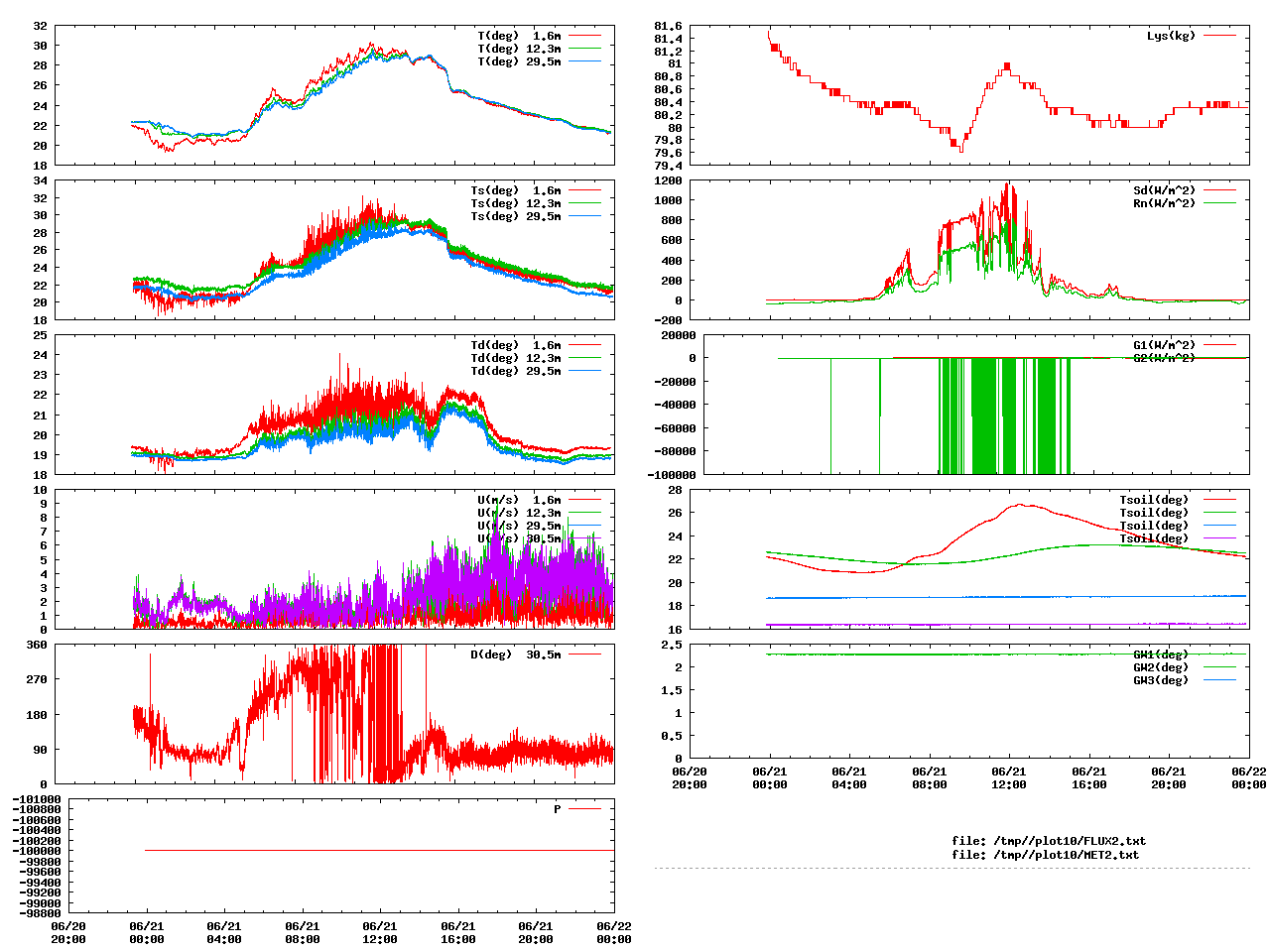Screen dimensions: 1270x952
Task: Click the '79.4' y-axis label on Lys plot
Action: pyautogui.click(x=668, y=166)
